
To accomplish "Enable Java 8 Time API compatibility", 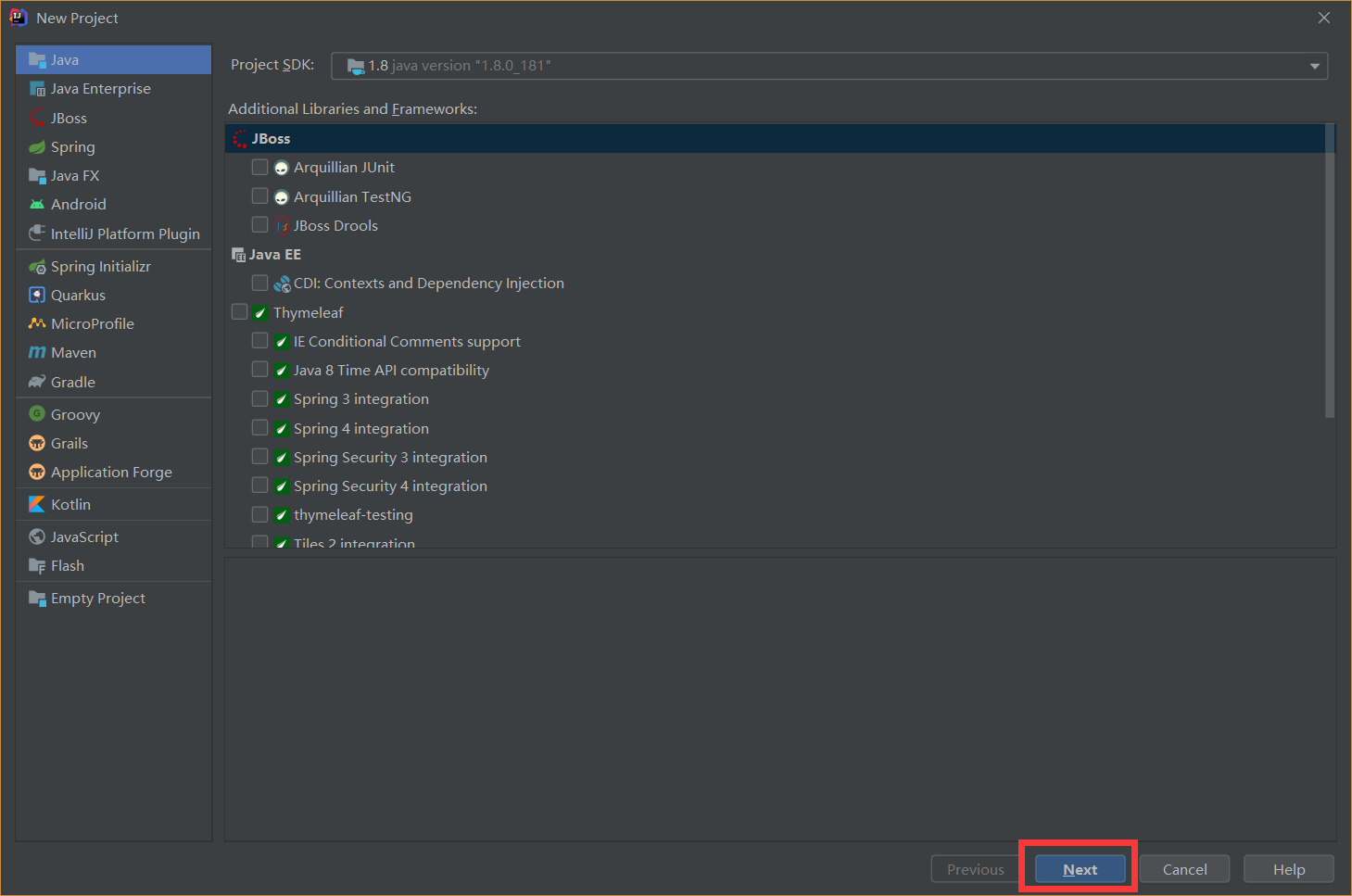I will (259, 370).
